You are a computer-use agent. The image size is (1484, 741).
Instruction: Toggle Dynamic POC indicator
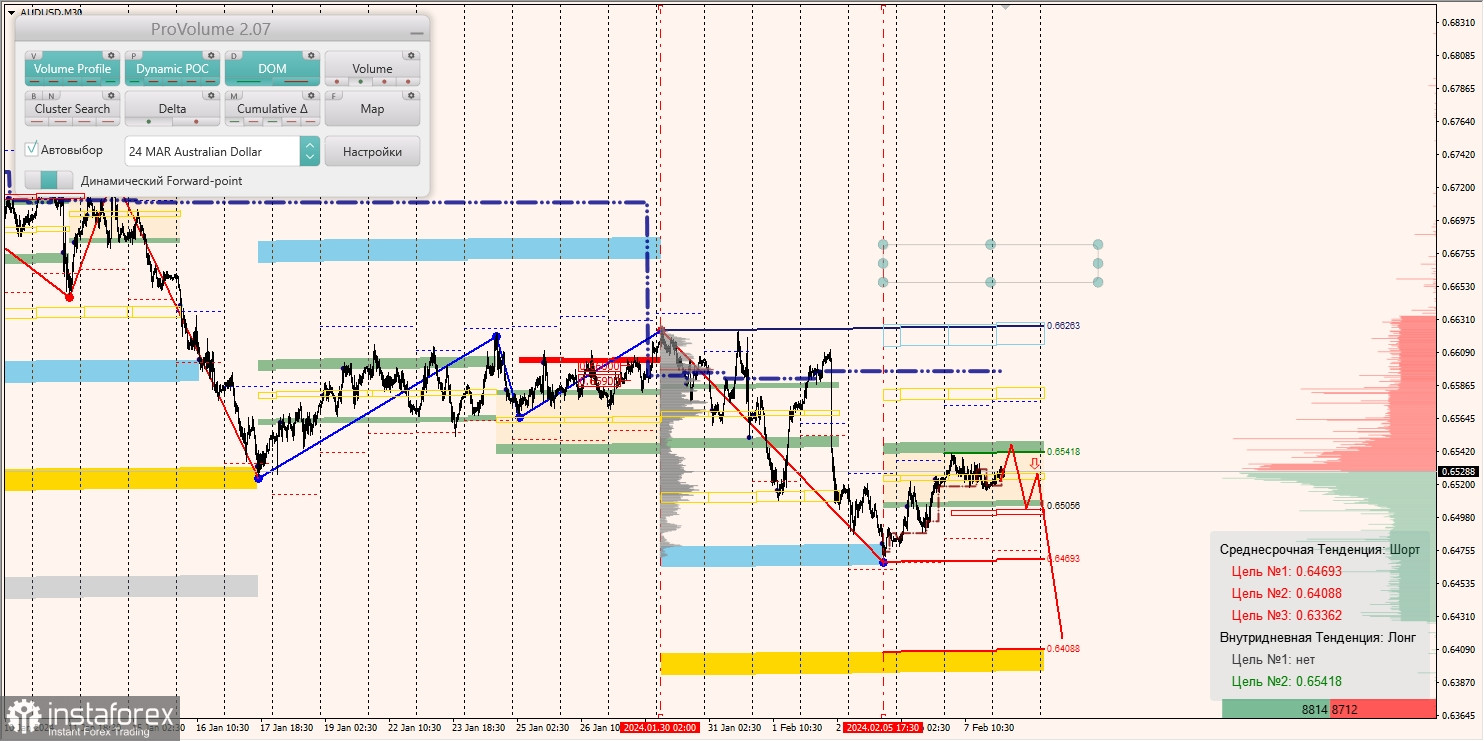(x=172, y=68)
